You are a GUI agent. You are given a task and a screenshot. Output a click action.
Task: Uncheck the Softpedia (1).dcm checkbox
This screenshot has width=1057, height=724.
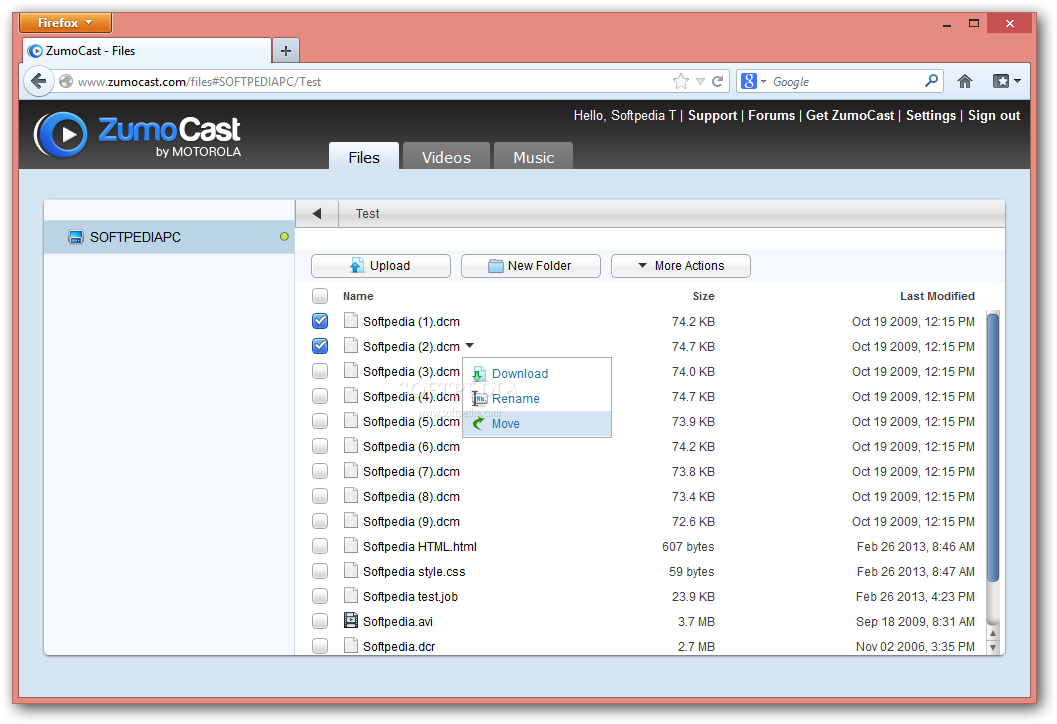[x=320, y=321]
